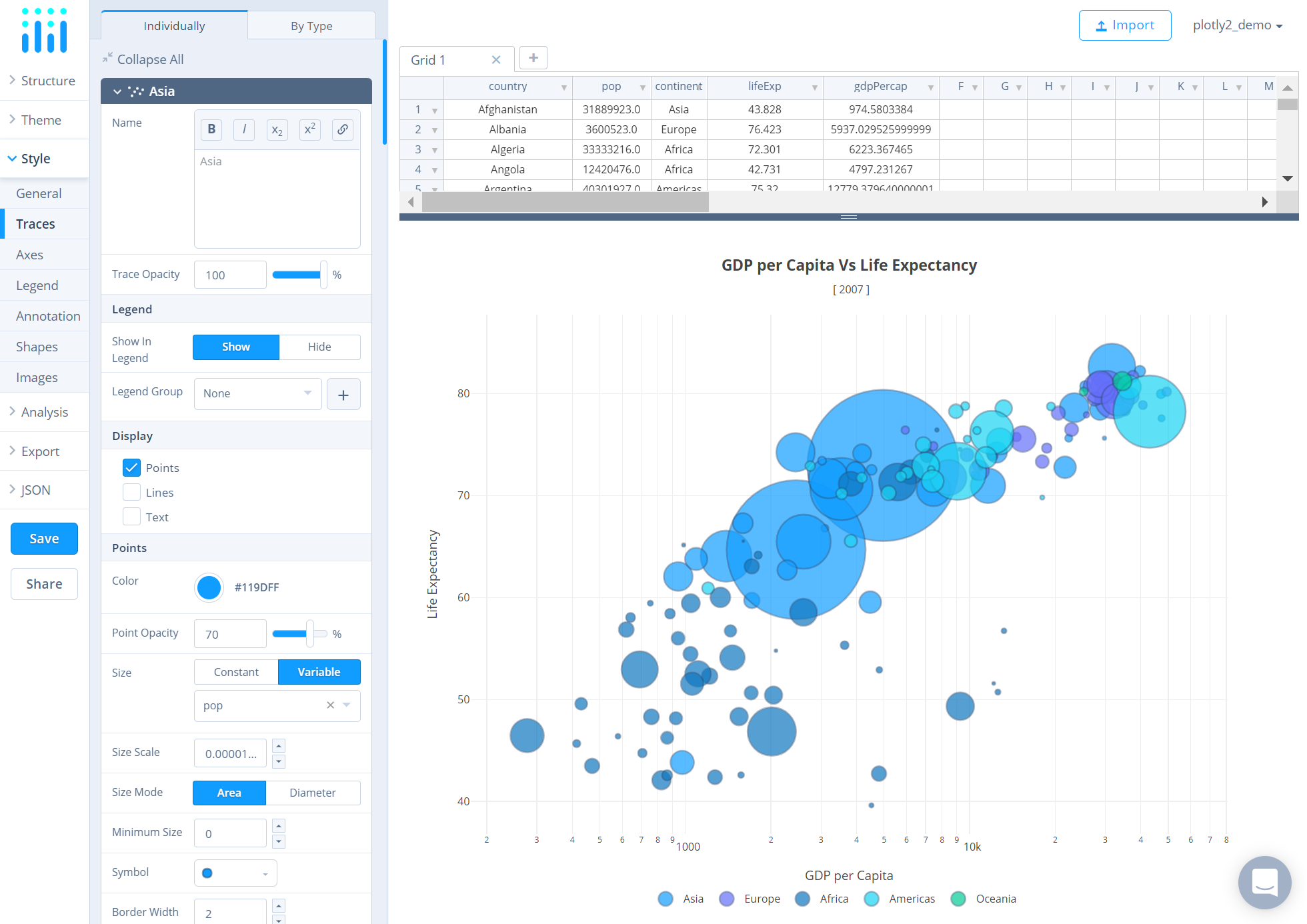
Task: Open the General style panel
Action: [x=44, y=193]
